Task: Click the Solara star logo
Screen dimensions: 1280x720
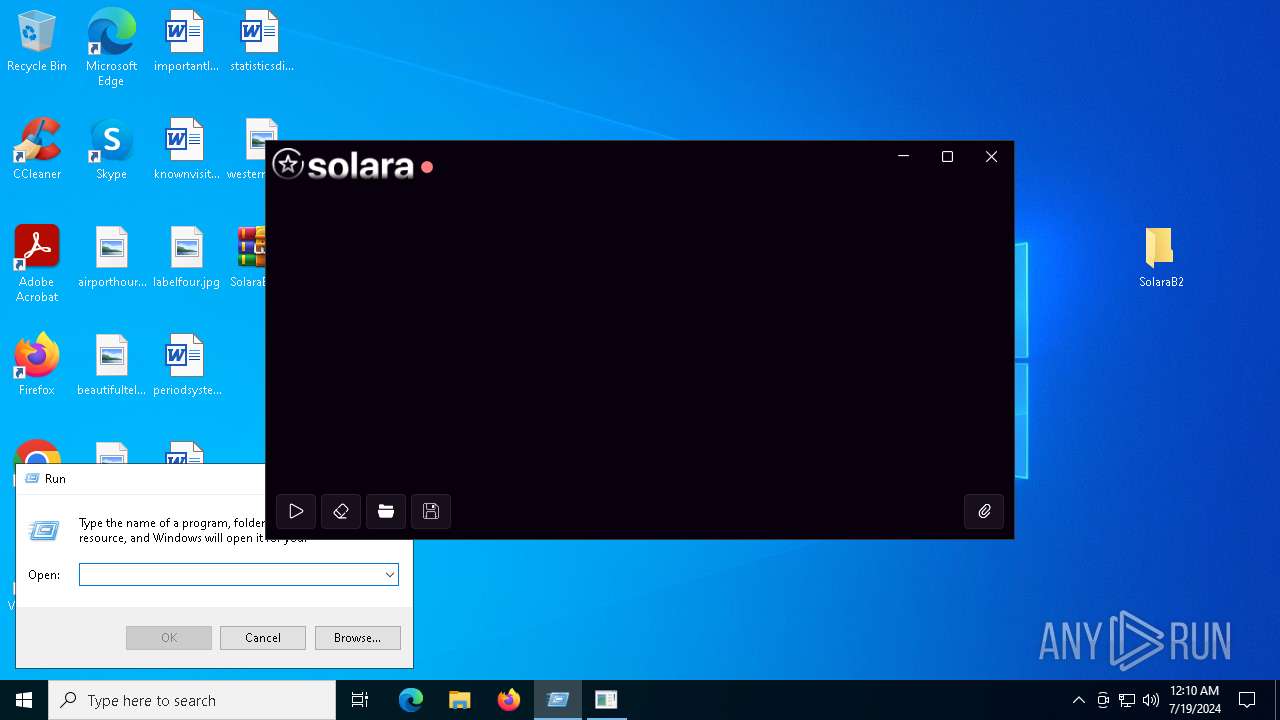Action: click(288, 164)
